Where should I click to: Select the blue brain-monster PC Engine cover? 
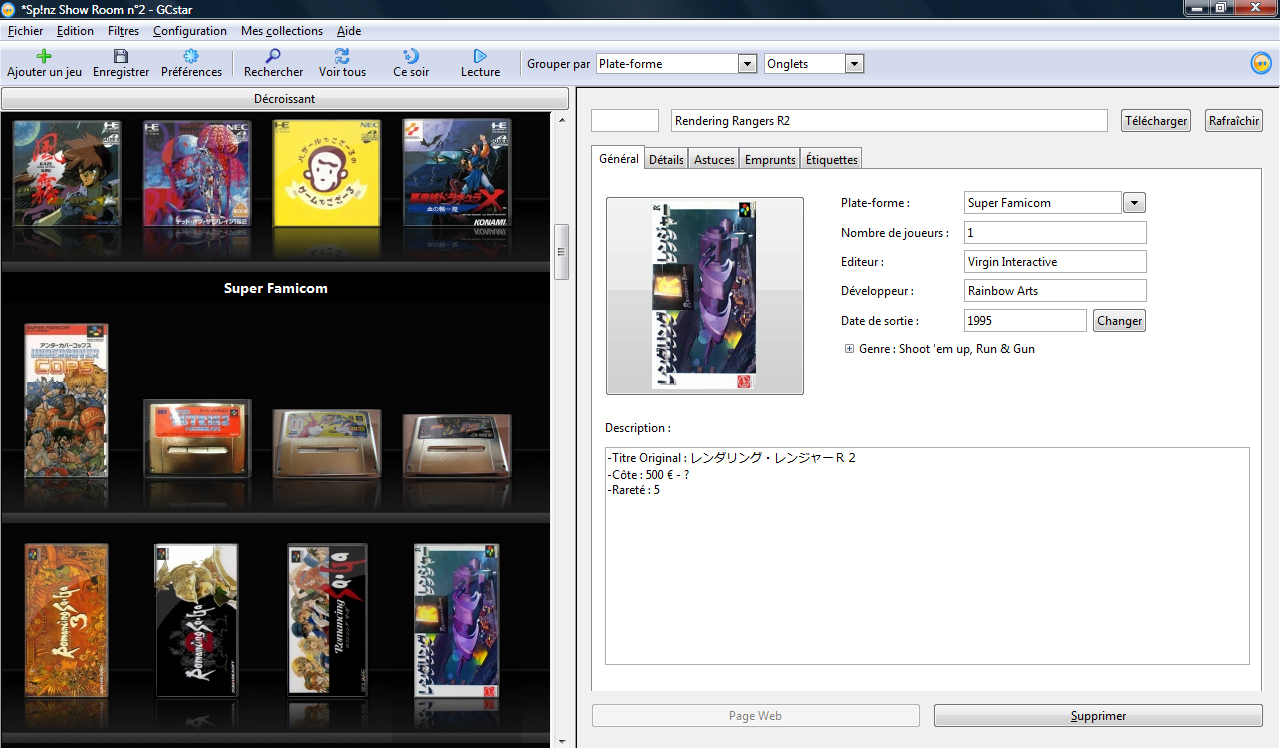coord(197,173)
